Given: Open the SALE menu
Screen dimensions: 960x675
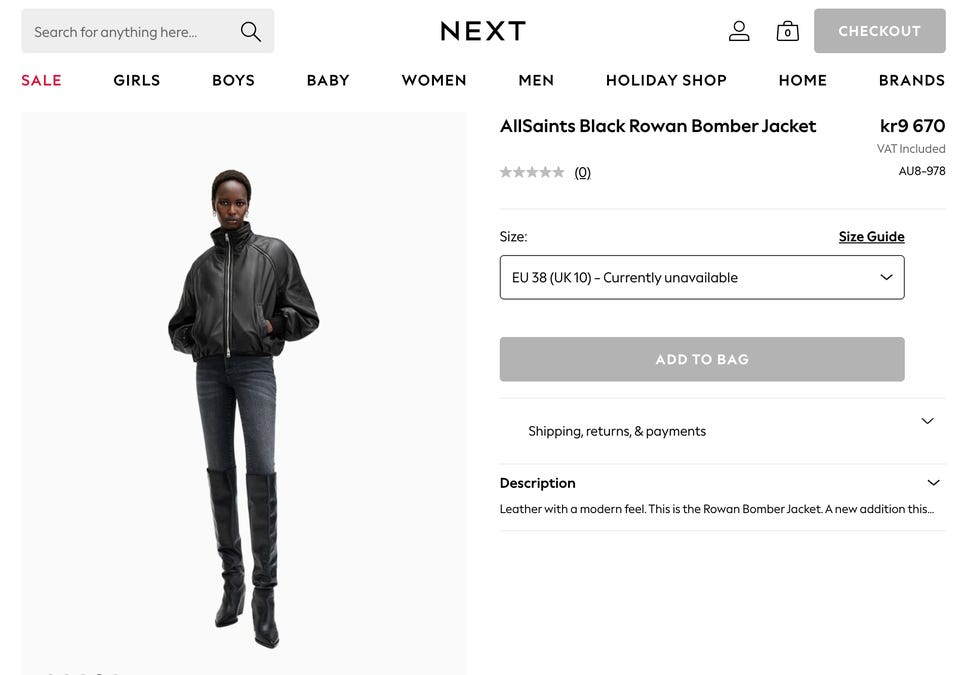Looking at the screenshot, I should pos(41,80).
